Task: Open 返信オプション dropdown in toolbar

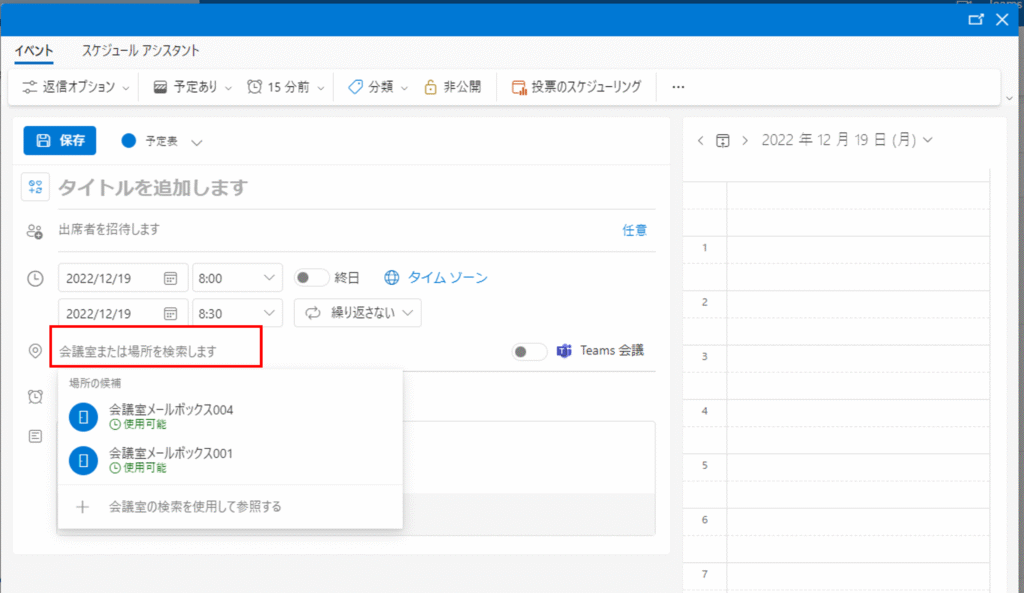Action: click(75, 87)
